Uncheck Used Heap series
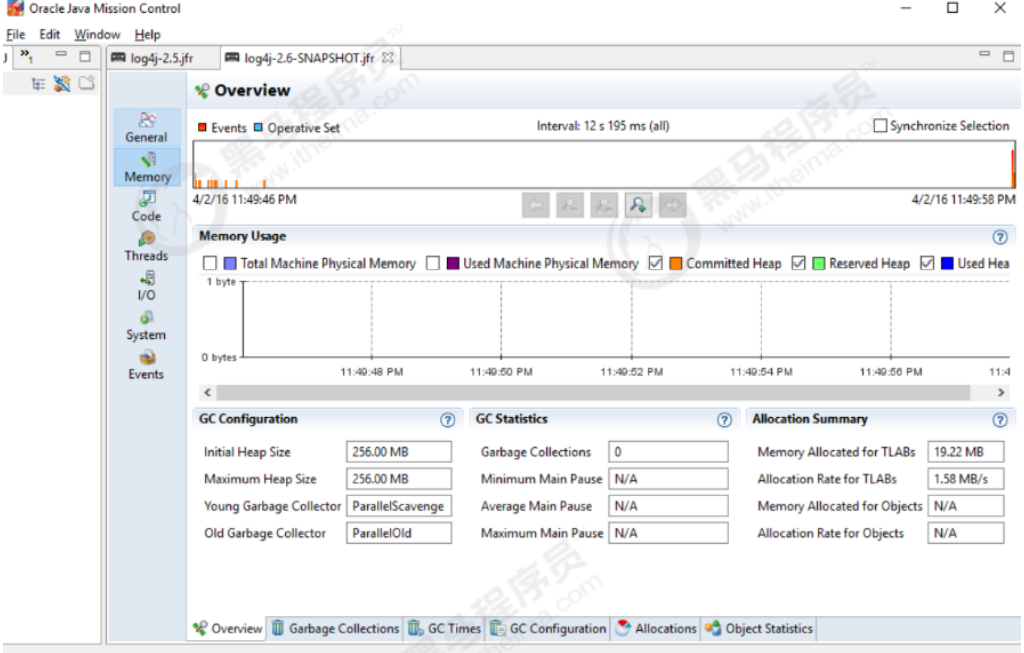This screenshot has width=1024, height=653. pos(927,263)
